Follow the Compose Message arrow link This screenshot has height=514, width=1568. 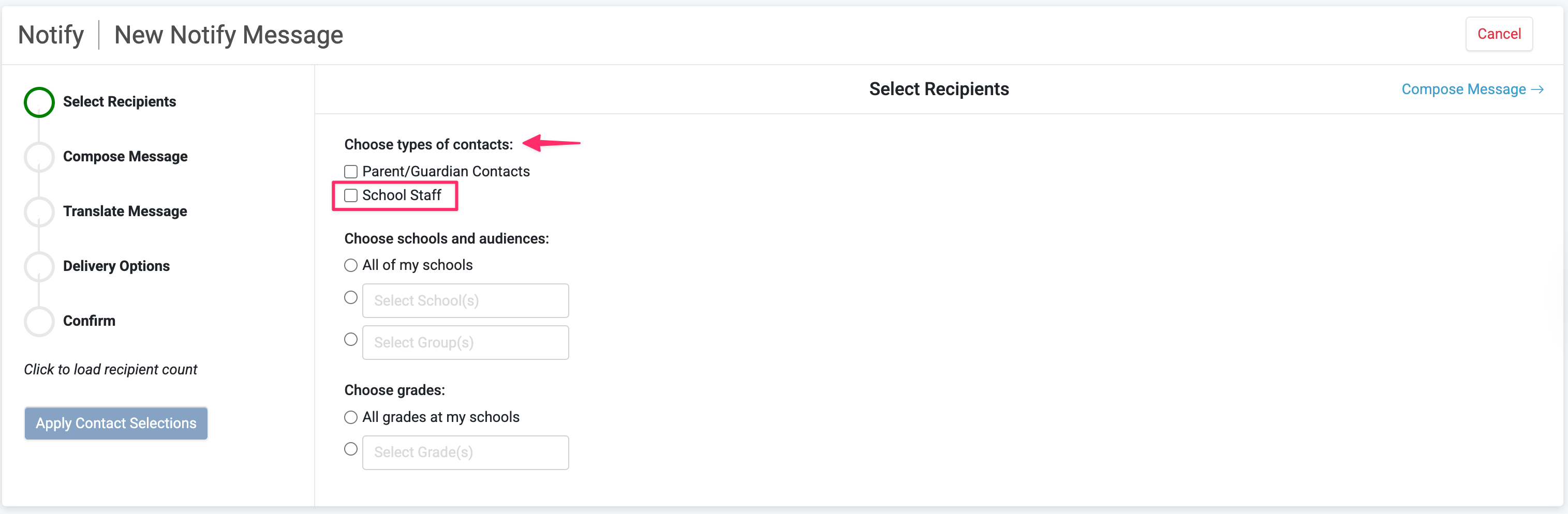coord(1472,89)
